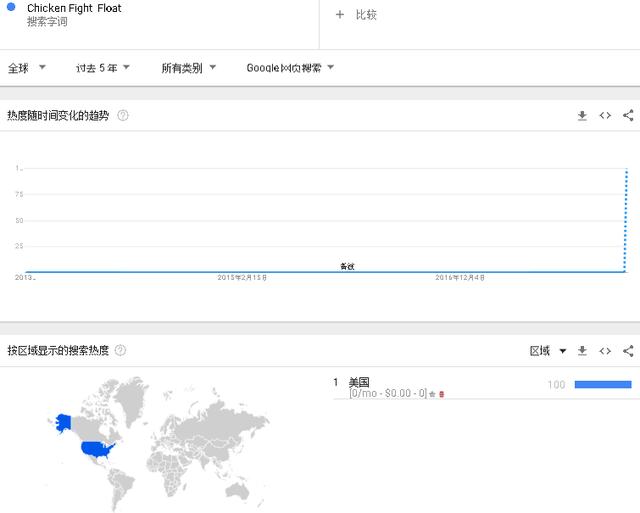Click the blue 100 bar for 美国
The height and width of the screenshot is (513, 640).
pyautogui.click(x=603, y=384)
